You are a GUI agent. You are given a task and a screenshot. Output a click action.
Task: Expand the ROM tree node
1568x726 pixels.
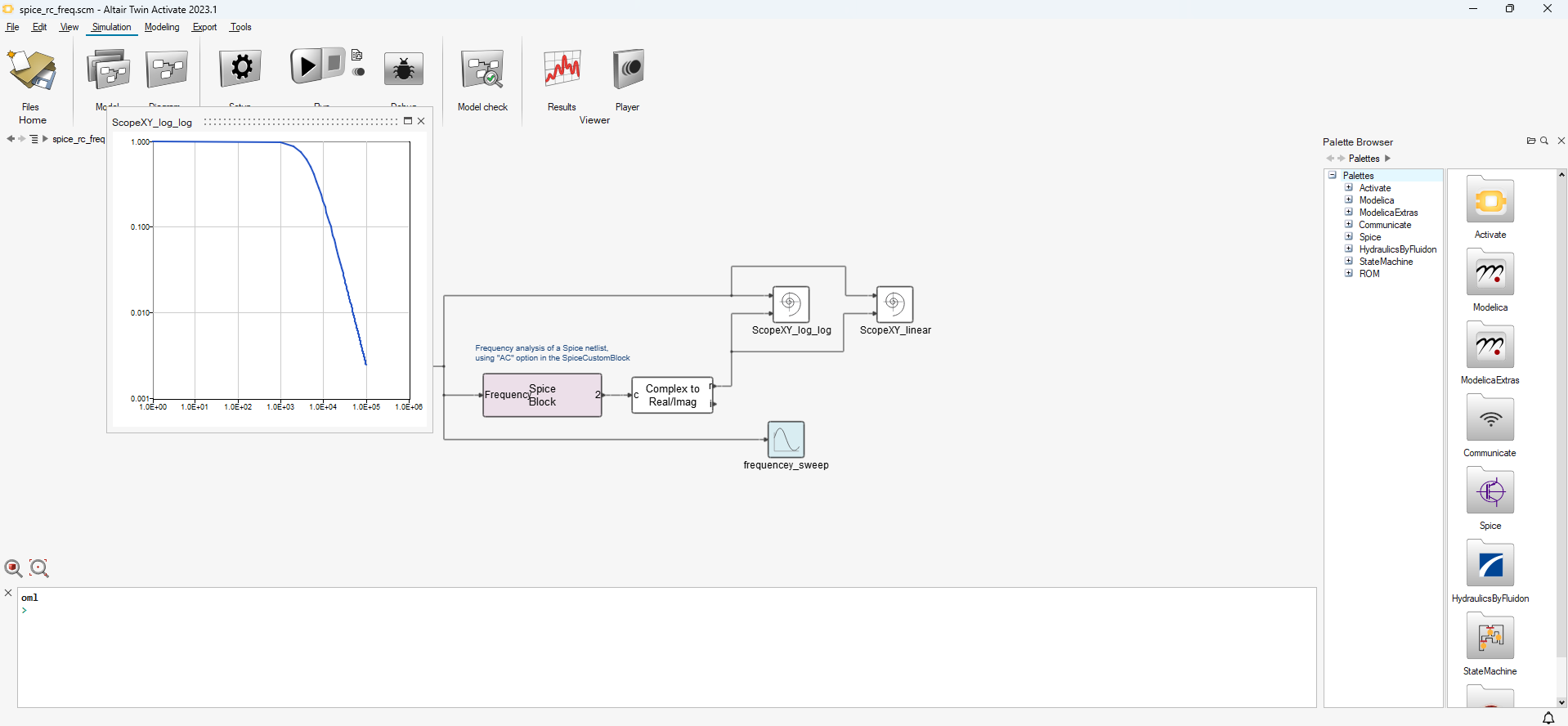tap(1349, 273)
